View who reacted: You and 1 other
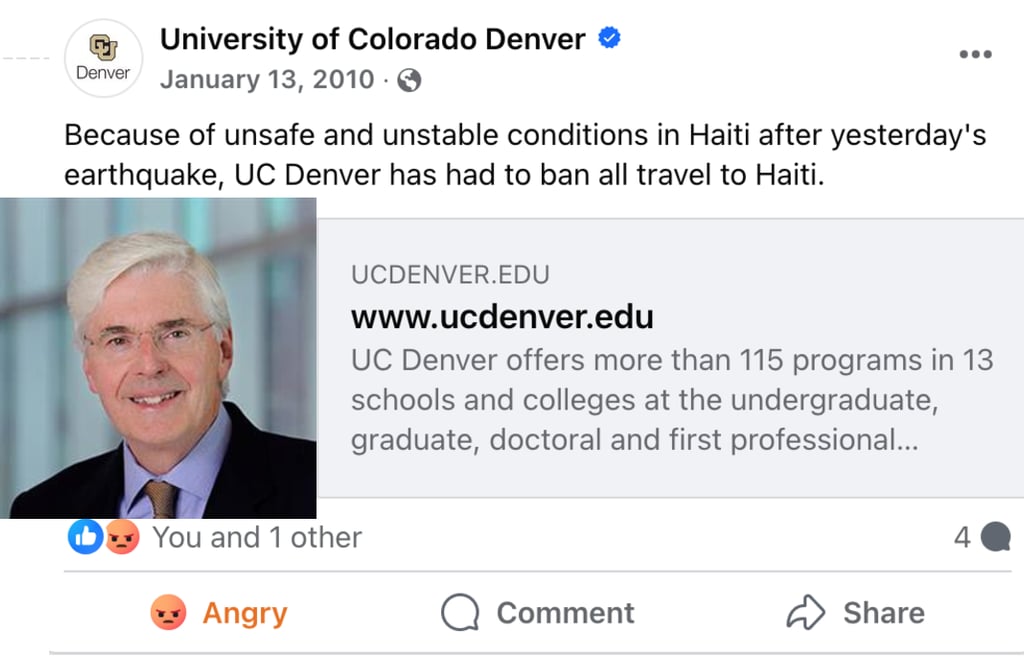The width and height of the screenshot is (1024, 656). pyautogui.click(x=256, y=537)
